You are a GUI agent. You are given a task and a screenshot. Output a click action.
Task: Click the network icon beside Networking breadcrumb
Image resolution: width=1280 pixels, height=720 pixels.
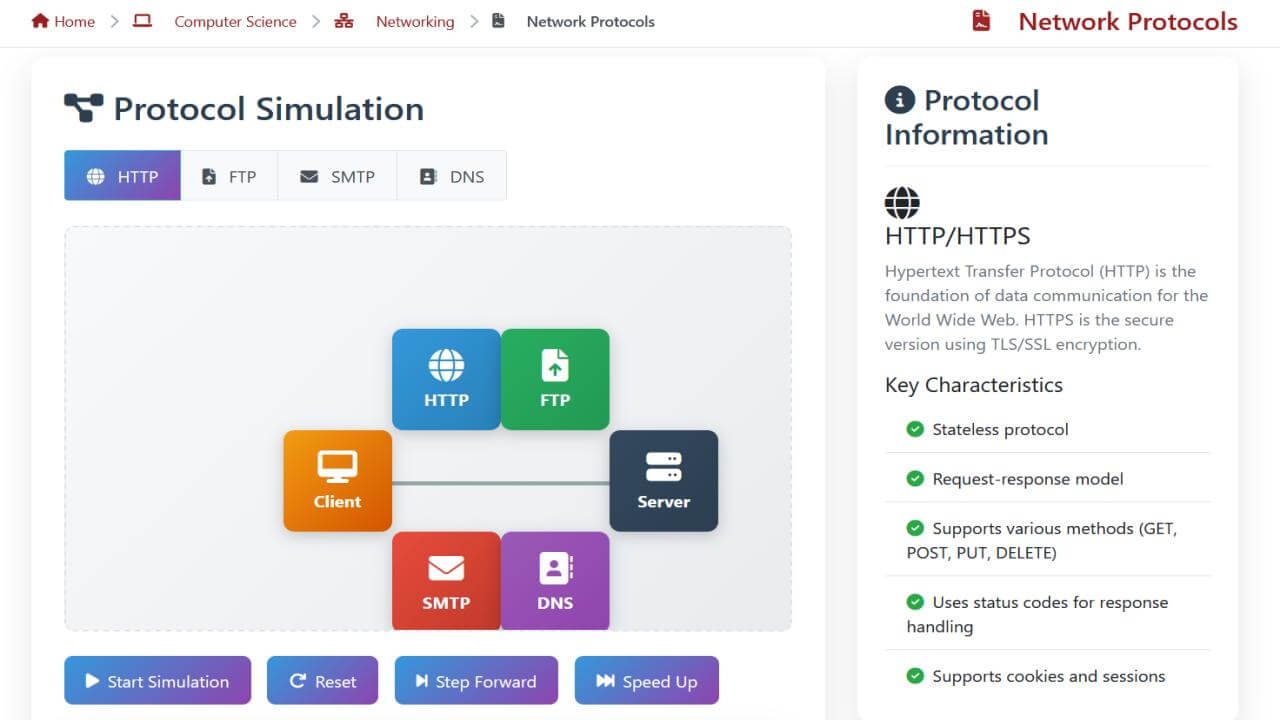[344, 21]
